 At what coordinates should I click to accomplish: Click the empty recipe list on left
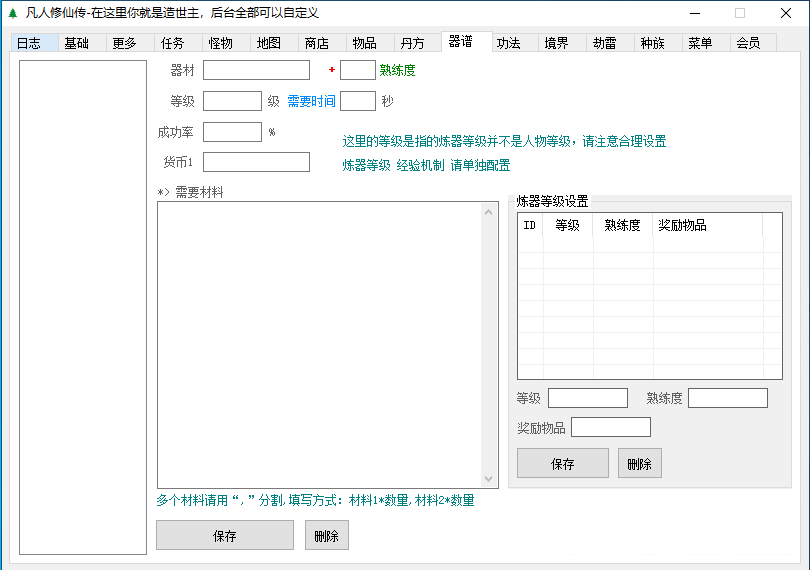[x=83, y=307]
